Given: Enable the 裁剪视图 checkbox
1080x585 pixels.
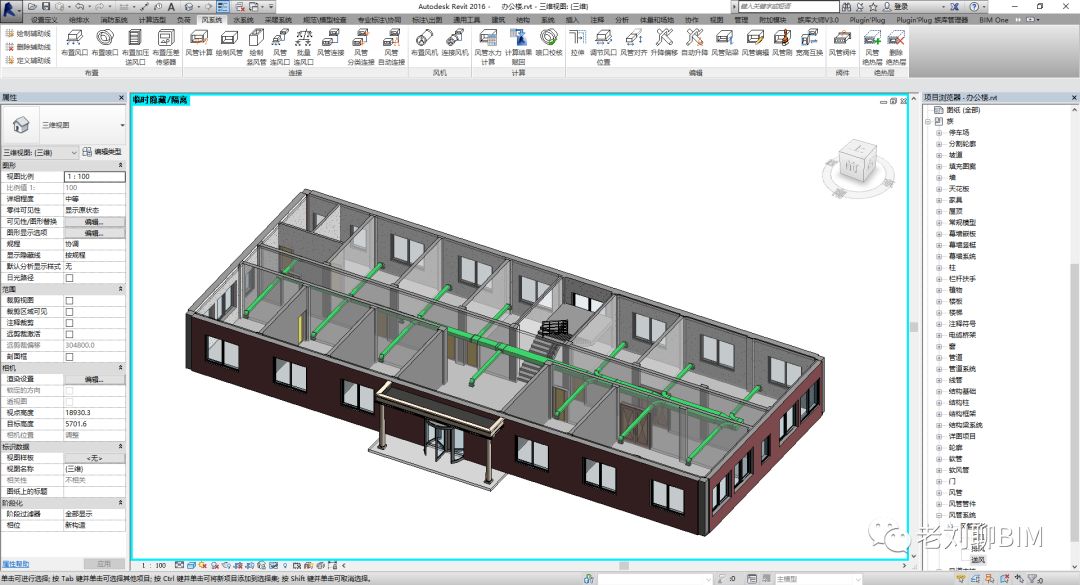Looking at the screenshot, I should coord(69,300).
